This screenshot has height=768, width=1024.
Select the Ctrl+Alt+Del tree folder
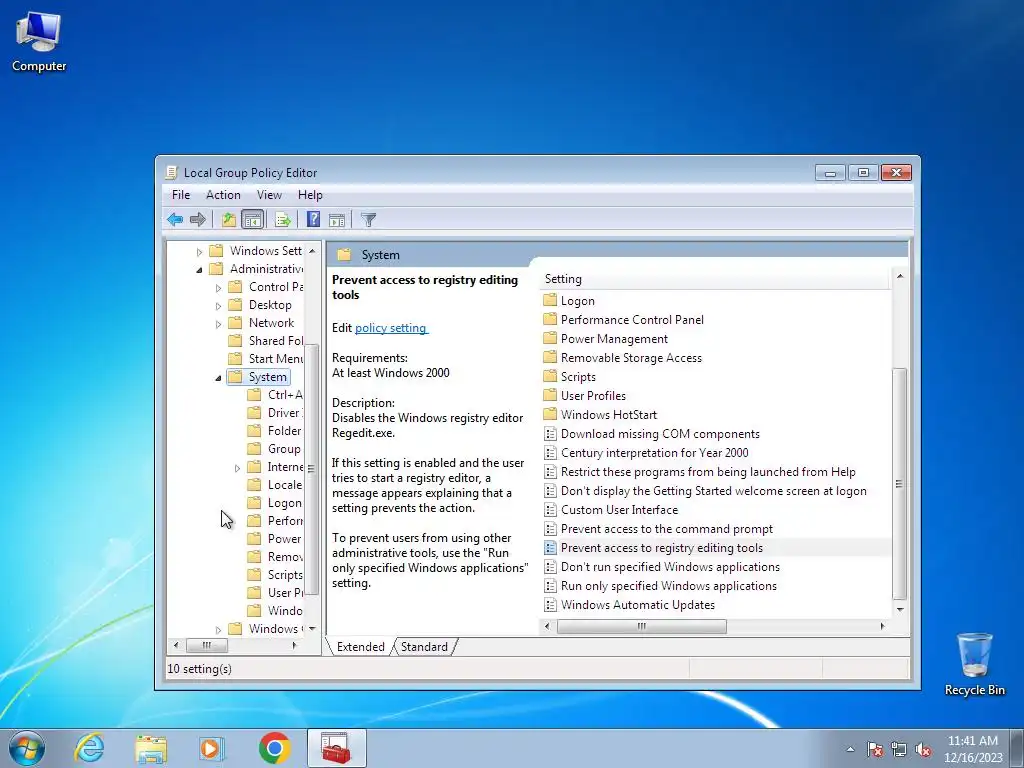(276, 394)
